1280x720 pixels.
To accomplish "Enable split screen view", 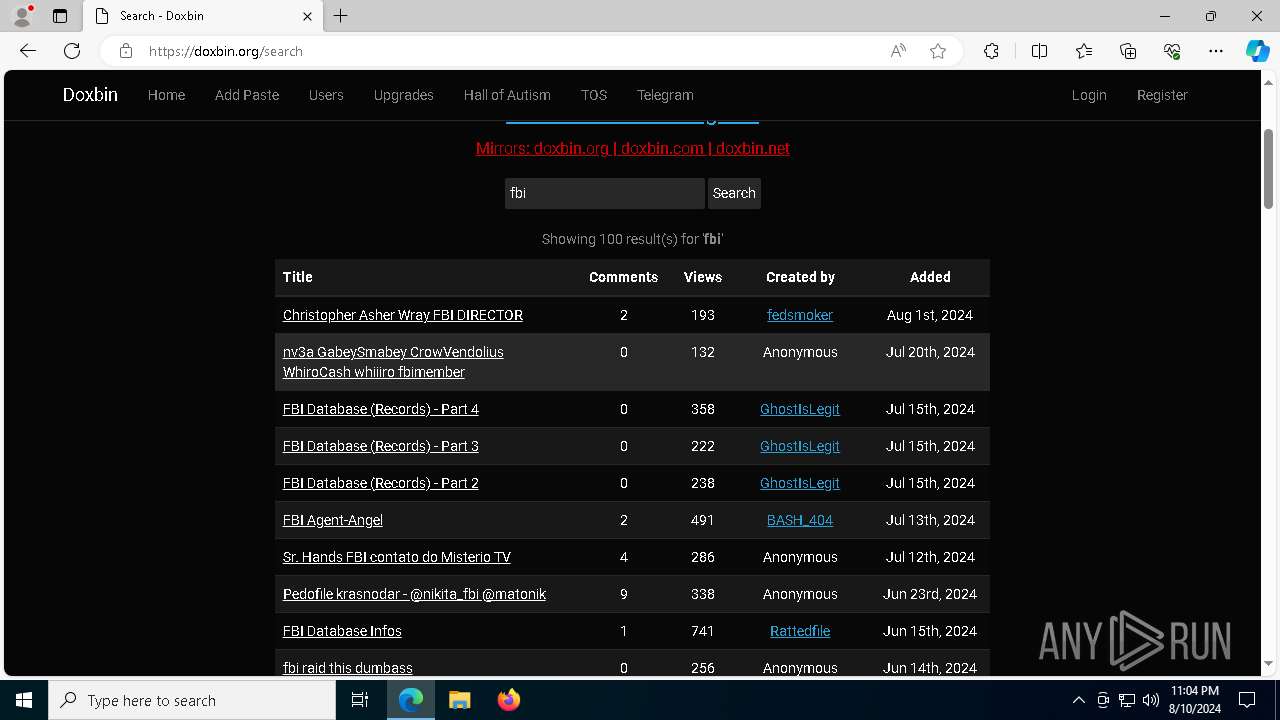I will pos(1039,51).
